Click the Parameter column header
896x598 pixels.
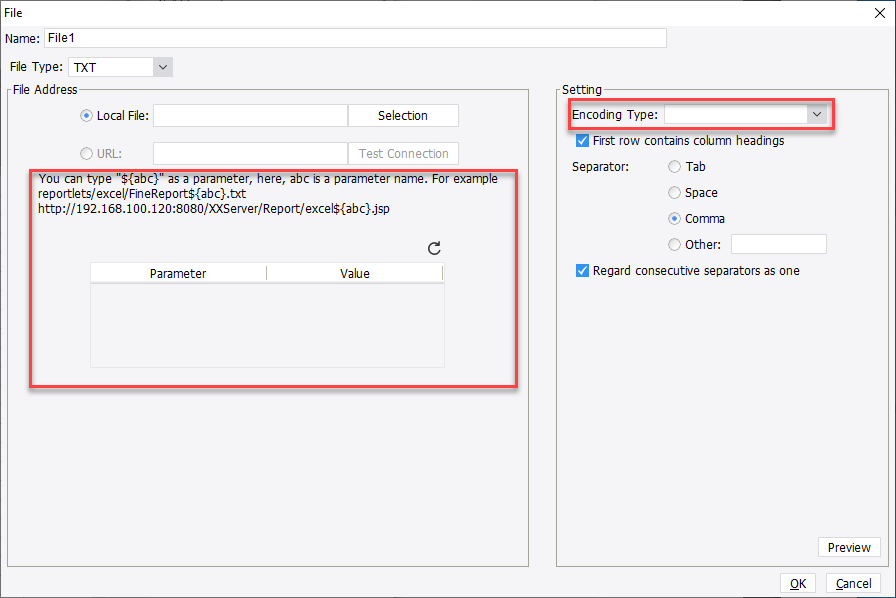coord(178,271)
